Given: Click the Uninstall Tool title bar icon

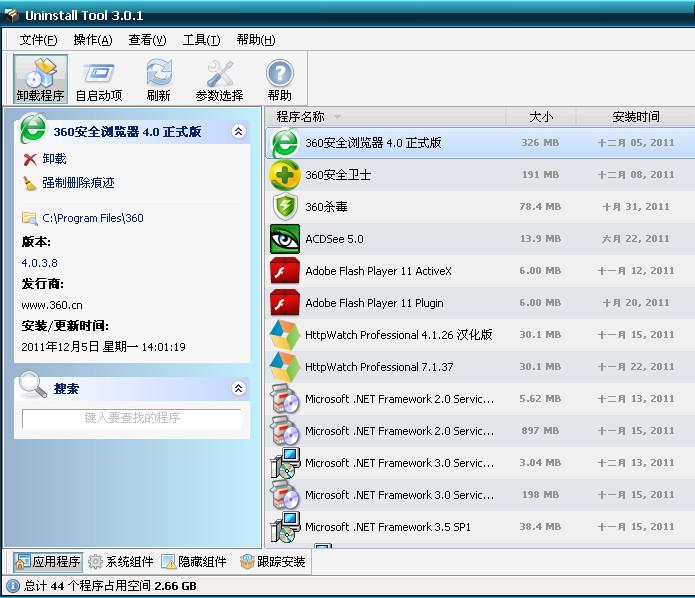Looking at the screenshot, I should pyautogui.click(x=12, y=15).
